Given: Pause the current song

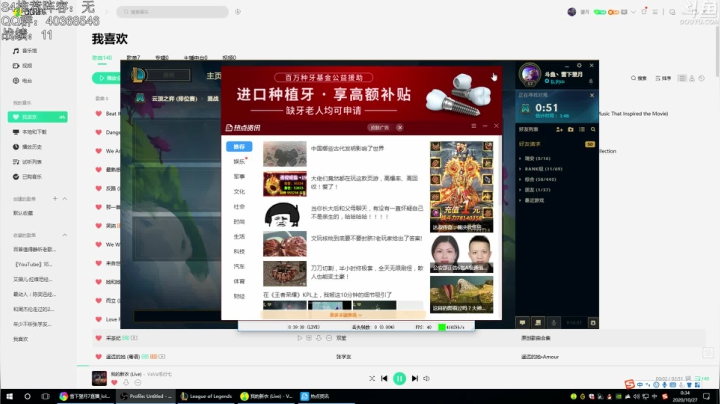Looking at the screenshot, I should [x=399, y=378].
